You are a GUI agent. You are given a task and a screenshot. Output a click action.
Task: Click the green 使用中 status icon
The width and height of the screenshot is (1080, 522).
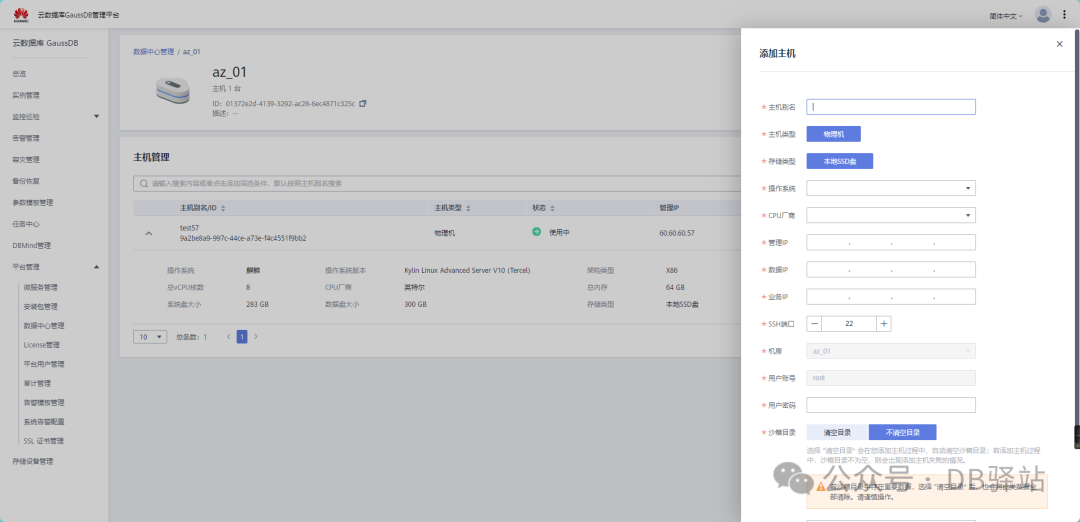pos(537,232)
